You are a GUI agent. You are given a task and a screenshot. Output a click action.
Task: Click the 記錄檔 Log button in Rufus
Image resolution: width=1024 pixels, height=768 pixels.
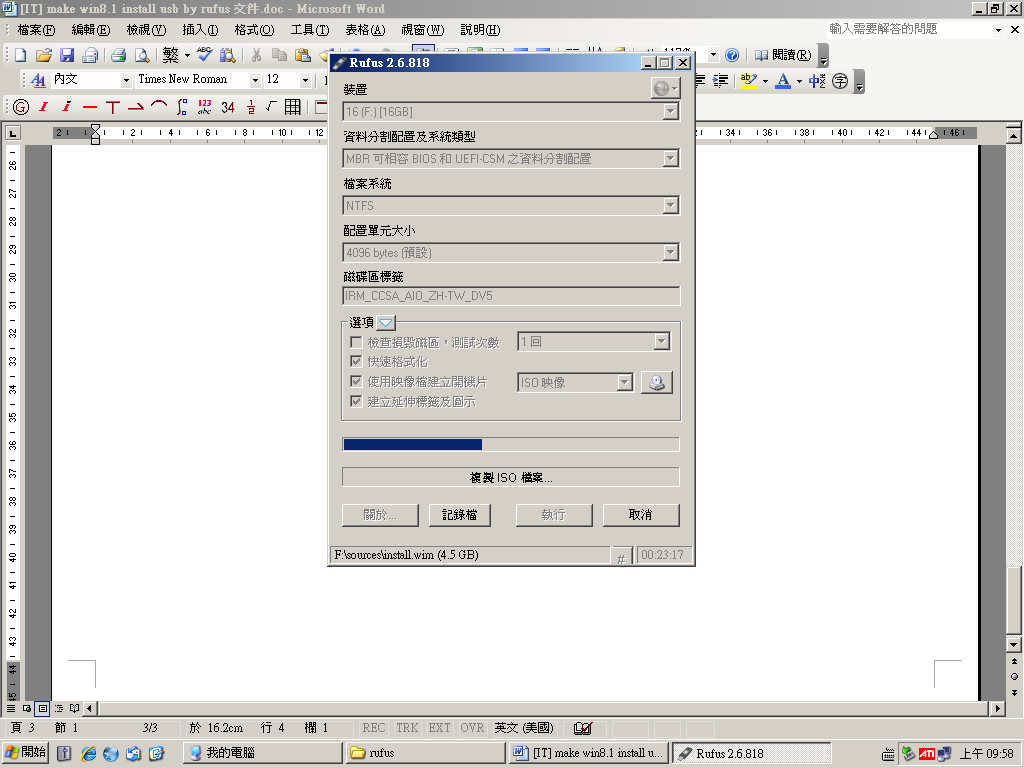(459, 515)
